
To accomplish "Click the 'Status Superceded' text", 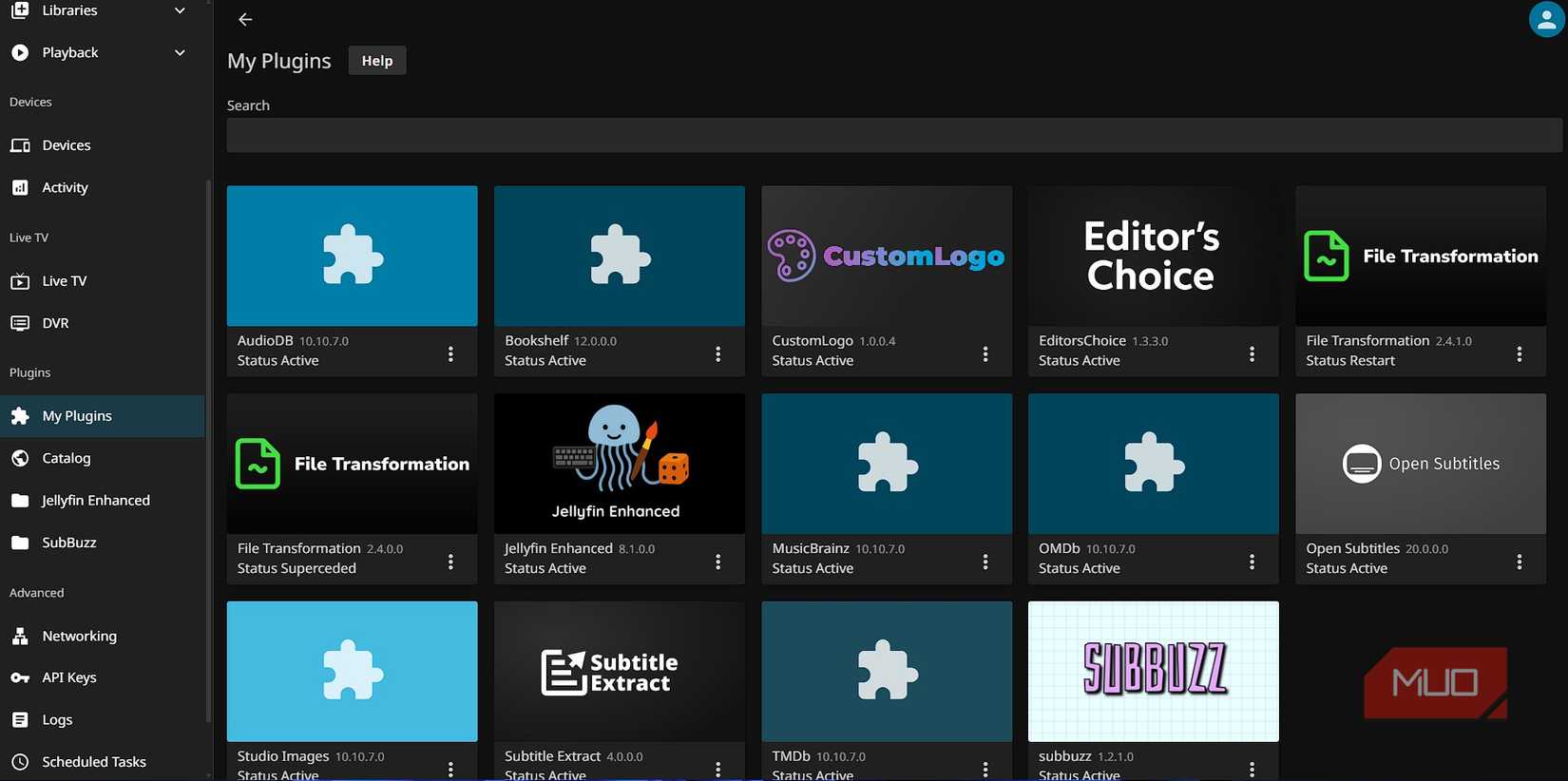I will click(x=296, y=568).
